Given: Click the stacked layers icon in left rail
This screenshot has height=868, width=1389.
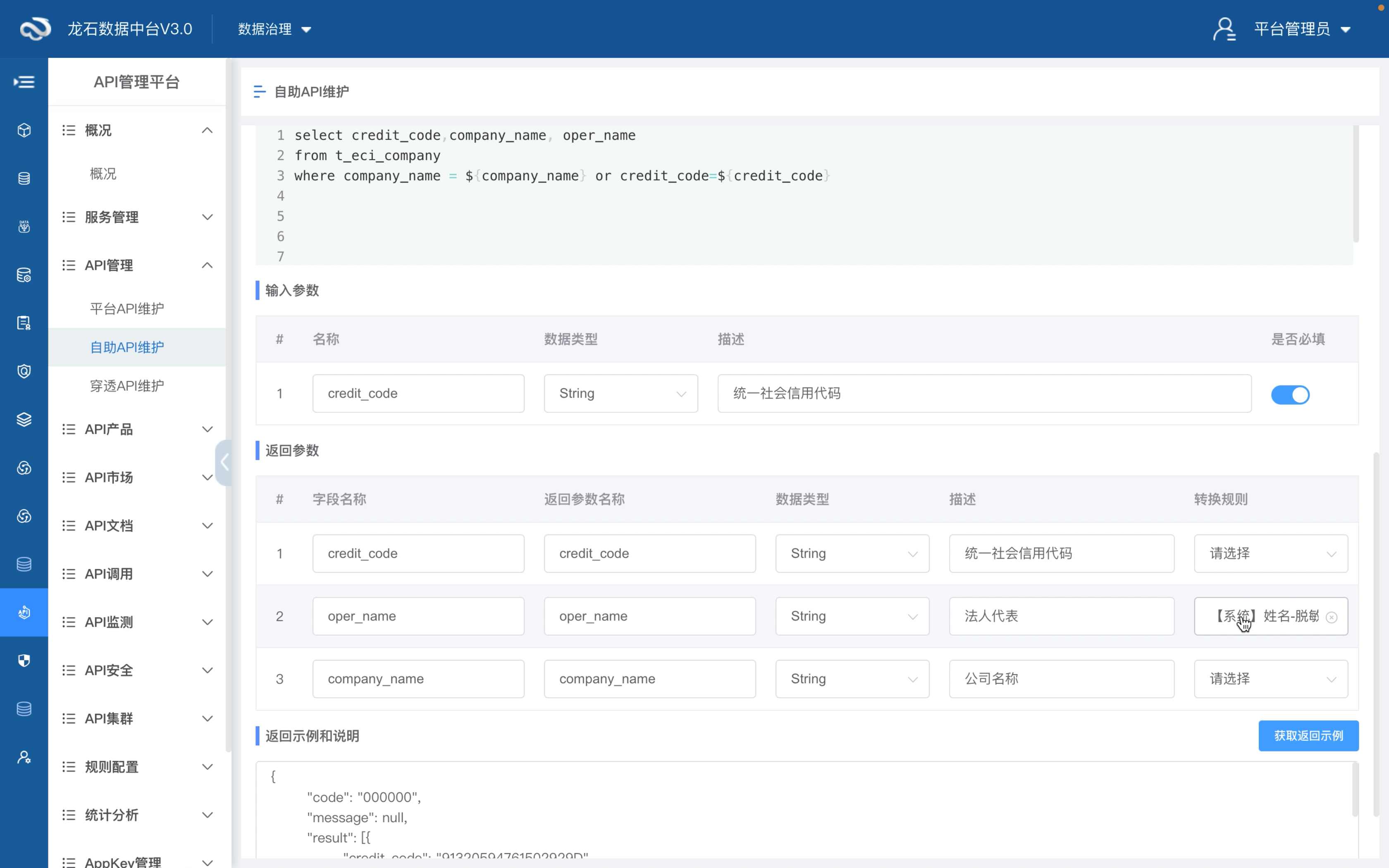Looking at the screenshot, I should coord(24,420).
